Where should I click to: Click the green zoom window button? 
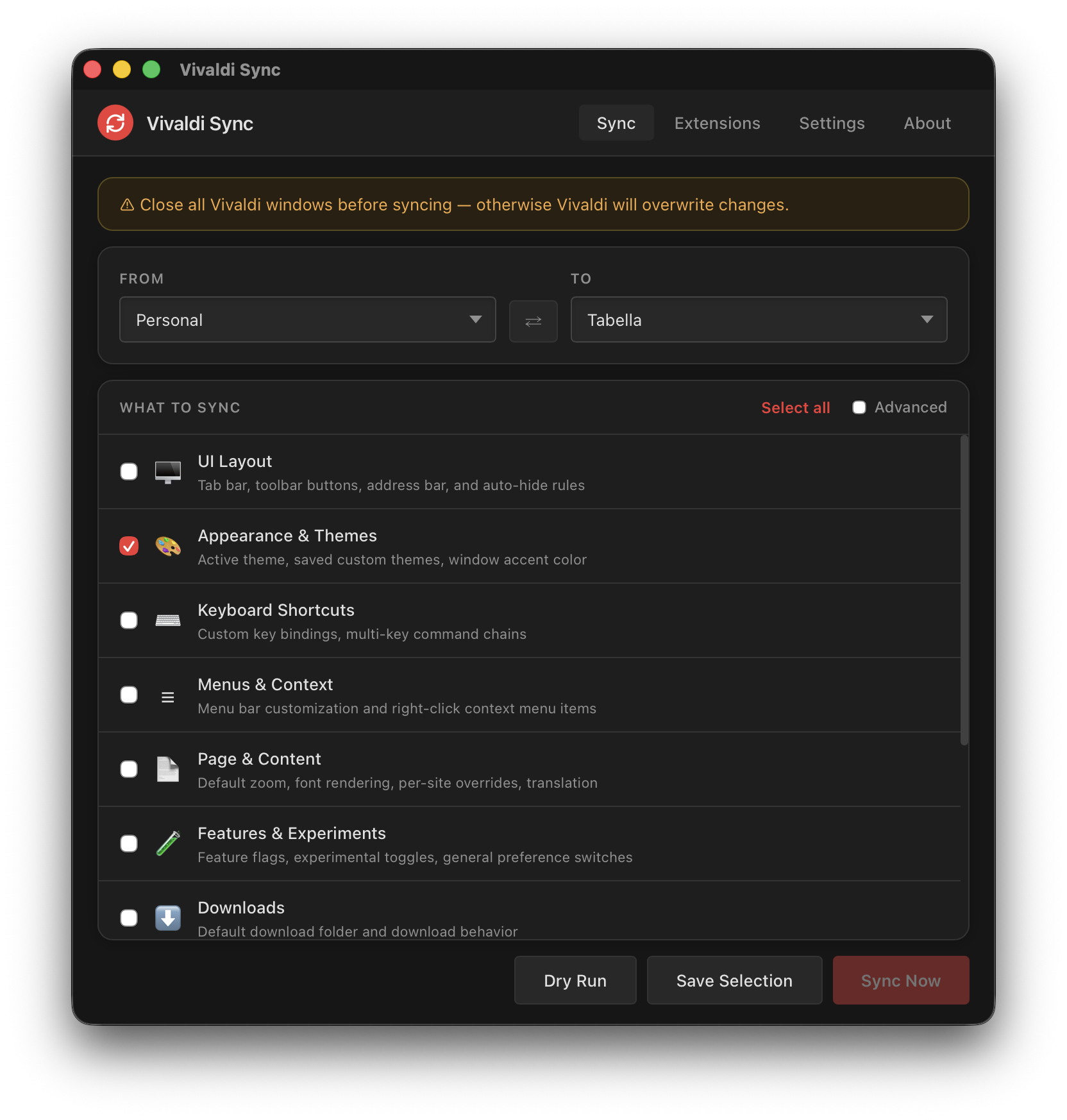coord(151,69)
